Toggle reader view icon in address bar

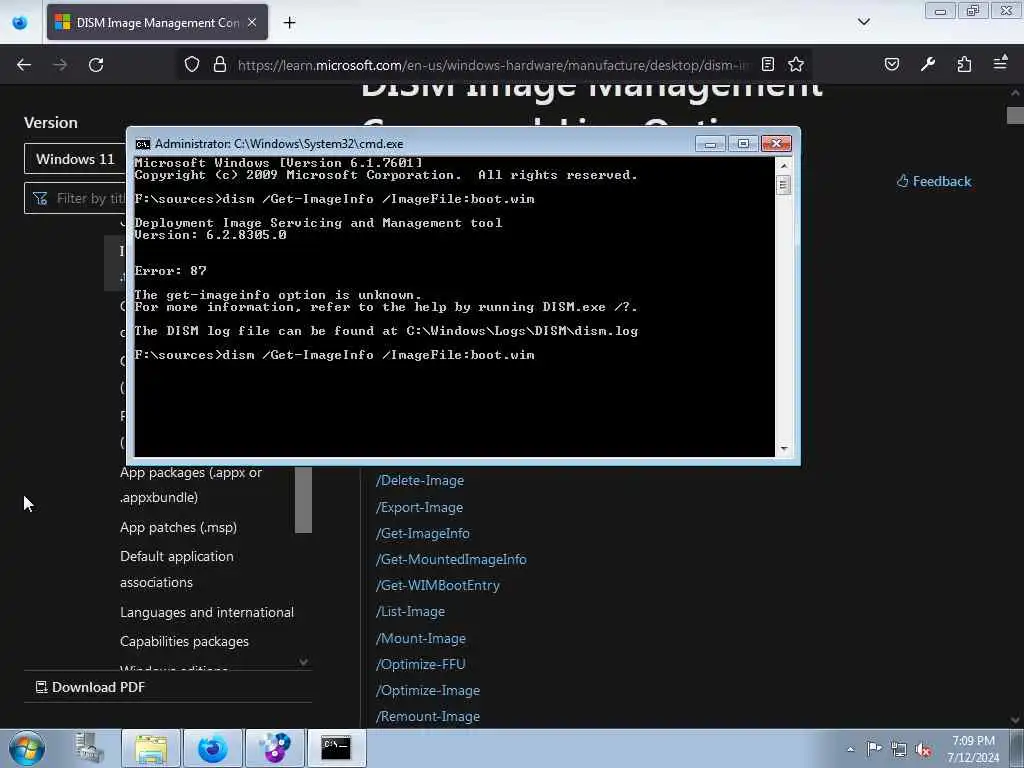768,64
